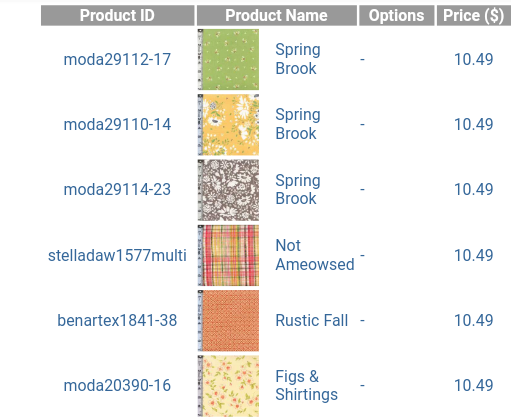This screenshot has height=419, width=511.
Task: Open the green Spring Brook fabric thumbnail
Action: [x=228, y=59]
